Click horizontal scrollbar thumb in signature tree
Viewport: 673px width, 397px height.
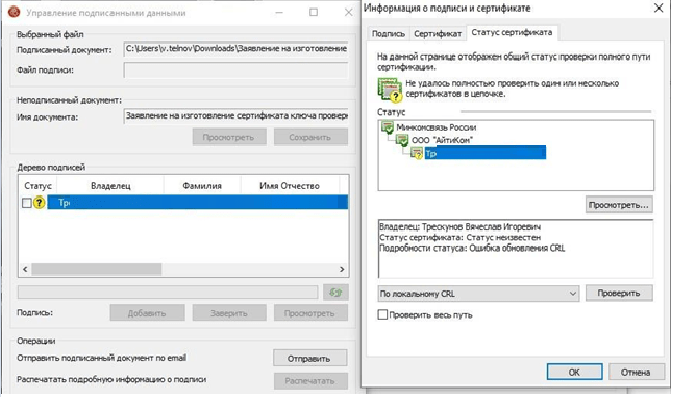point(96,269)
